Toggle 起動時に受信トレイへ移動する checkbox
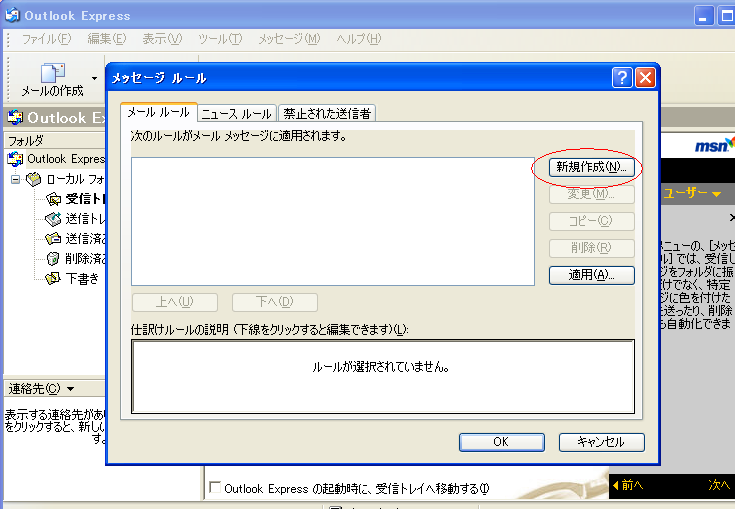The width and height of the screenshot is (735, 509). point(215,487)
